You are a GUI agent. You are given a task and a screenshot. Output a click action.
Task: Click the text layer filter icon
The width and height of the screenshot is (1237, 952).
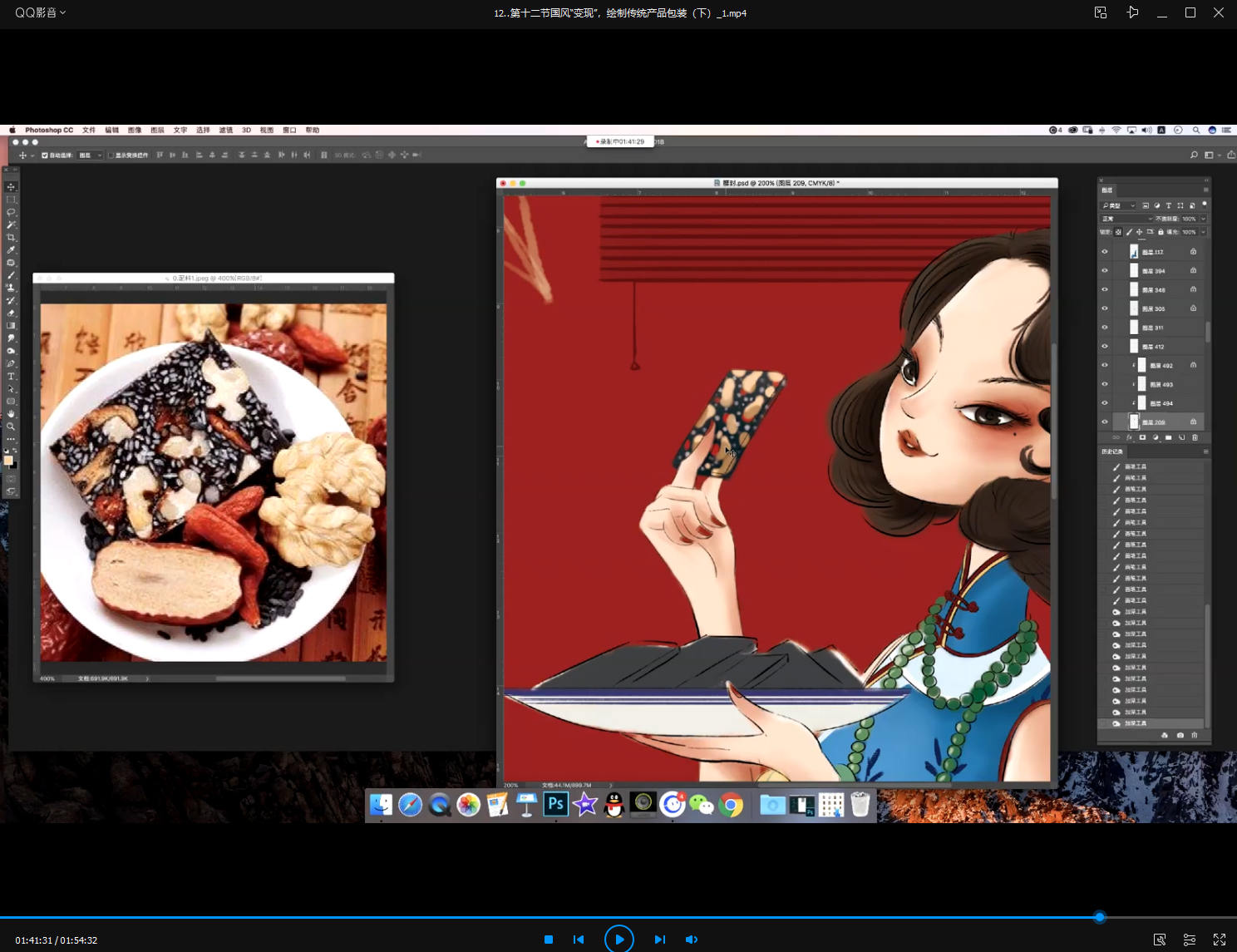pyautogui.click(x=1168, y=205)
